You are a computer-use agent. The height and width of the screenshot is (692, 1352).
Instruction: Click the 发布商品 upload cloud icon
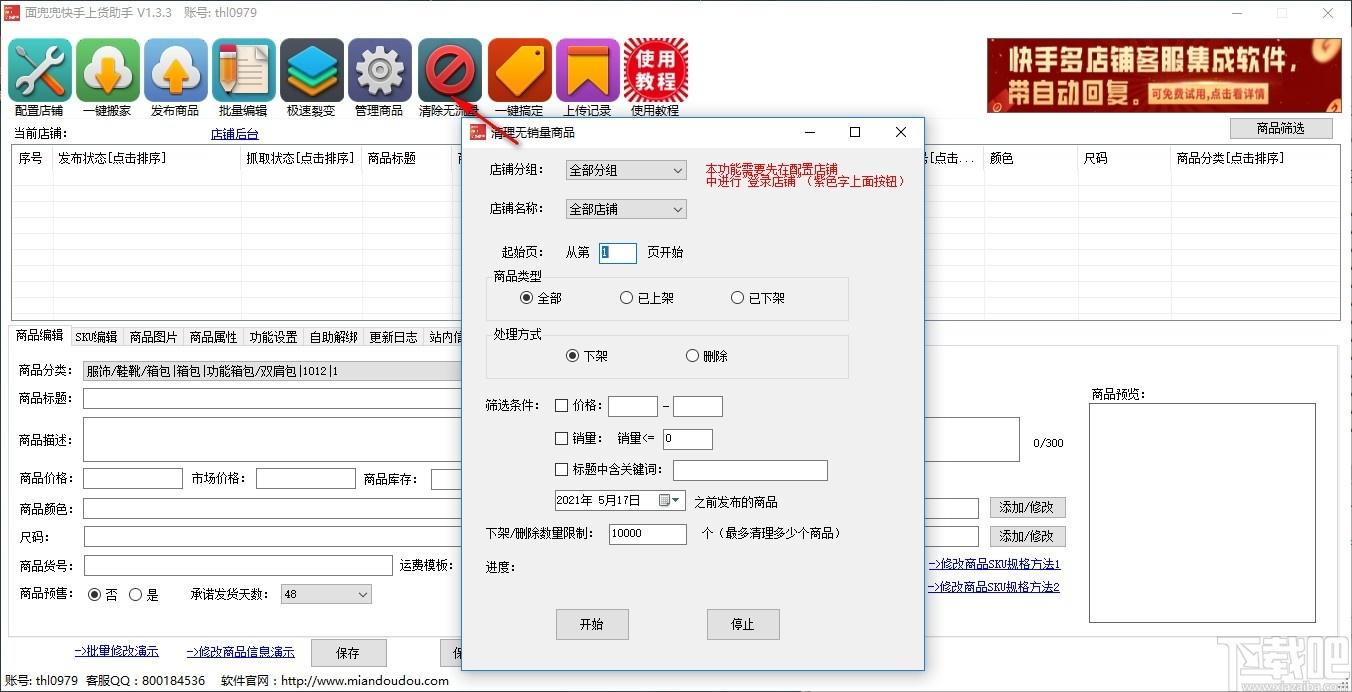point(176,71)
